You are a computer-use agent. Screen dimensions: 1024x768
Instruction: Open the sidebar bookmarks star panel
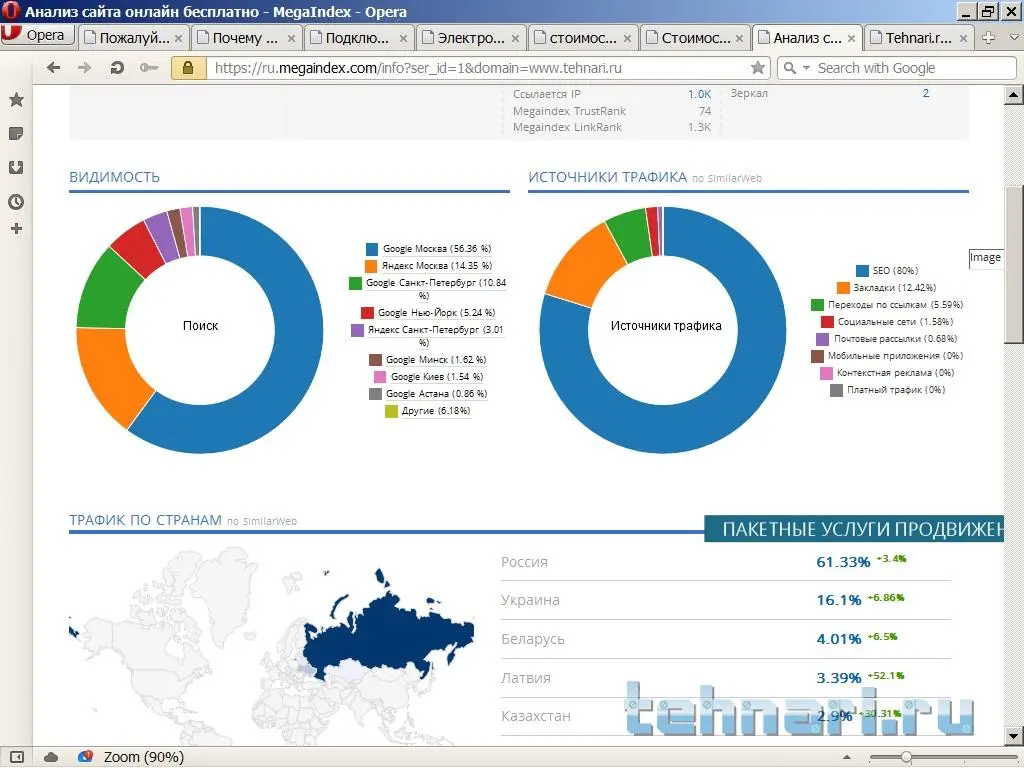point(16,100)
